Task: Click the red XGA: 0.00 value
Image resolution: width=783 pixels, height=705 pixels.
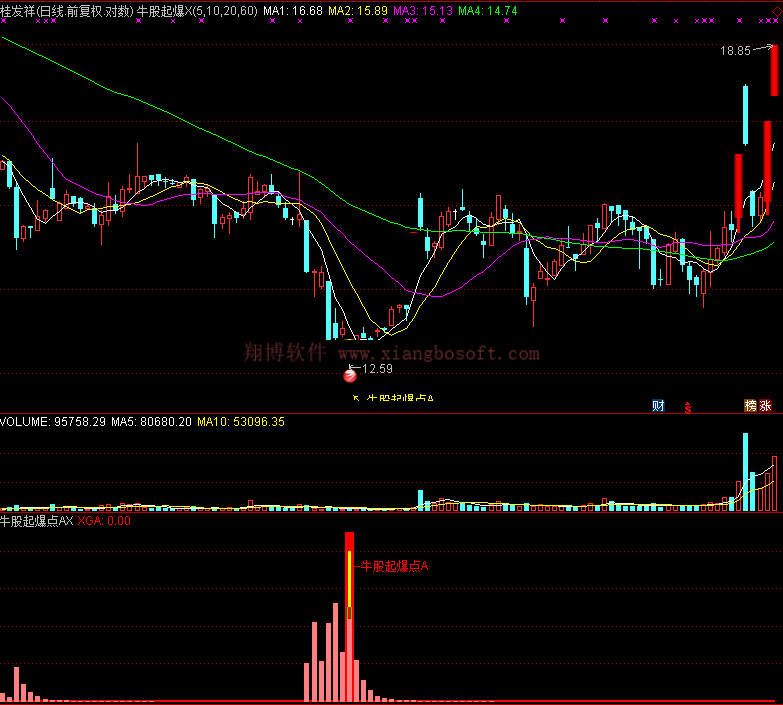Action: [x=104, y=521]
